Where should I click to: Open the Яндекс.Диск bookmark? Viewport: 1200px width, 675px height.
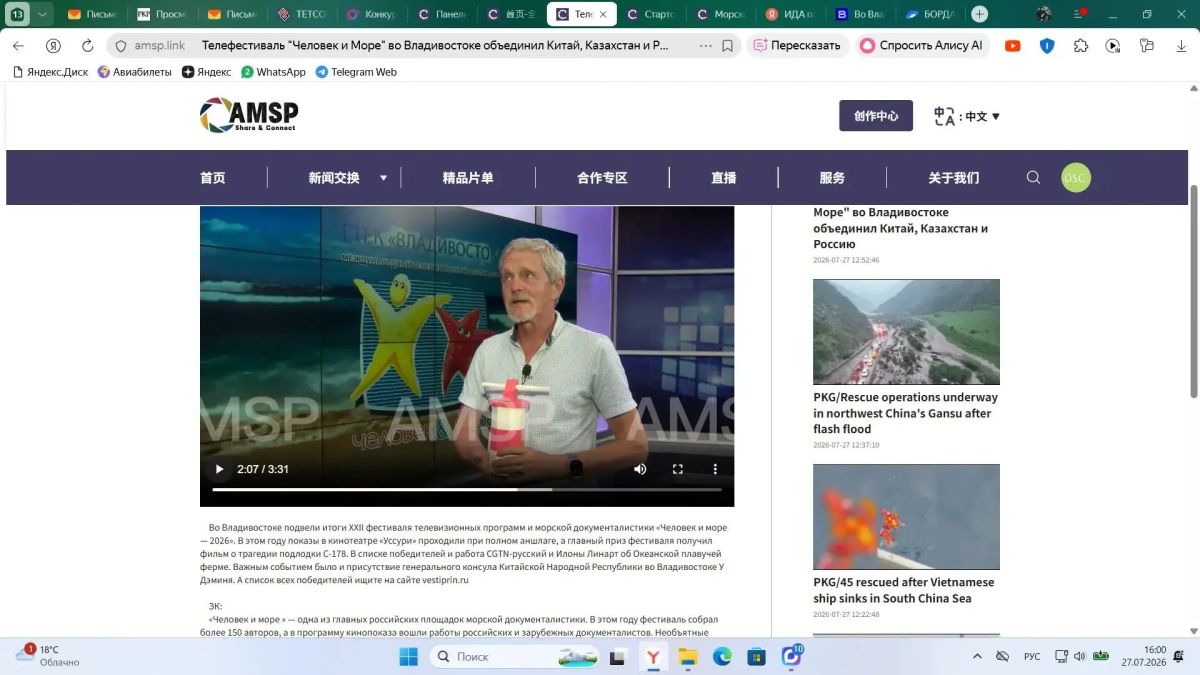click(x=50, y=72)
